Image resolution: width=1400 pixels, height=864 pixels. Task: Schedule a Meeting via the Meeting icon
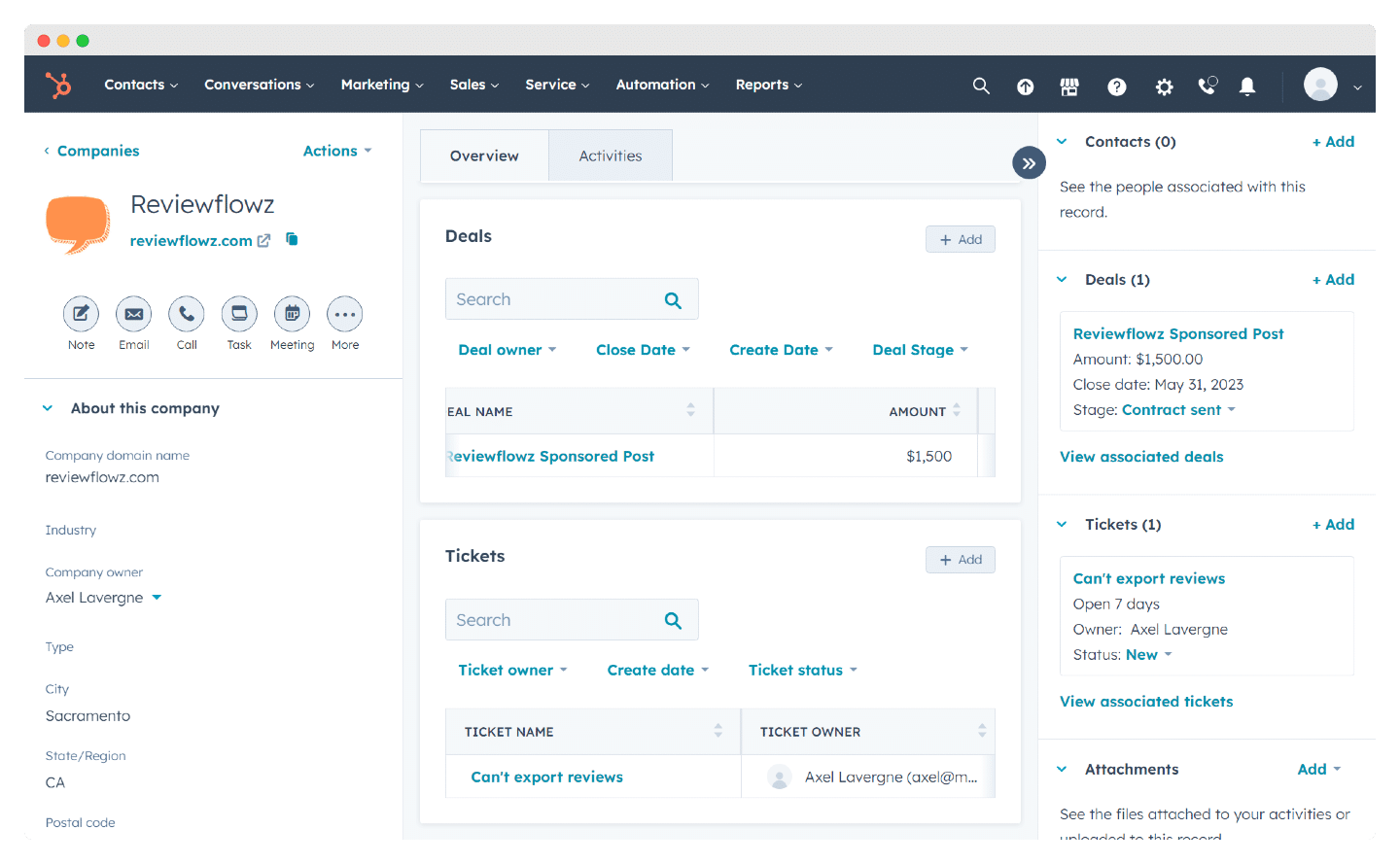coord(292,314)
